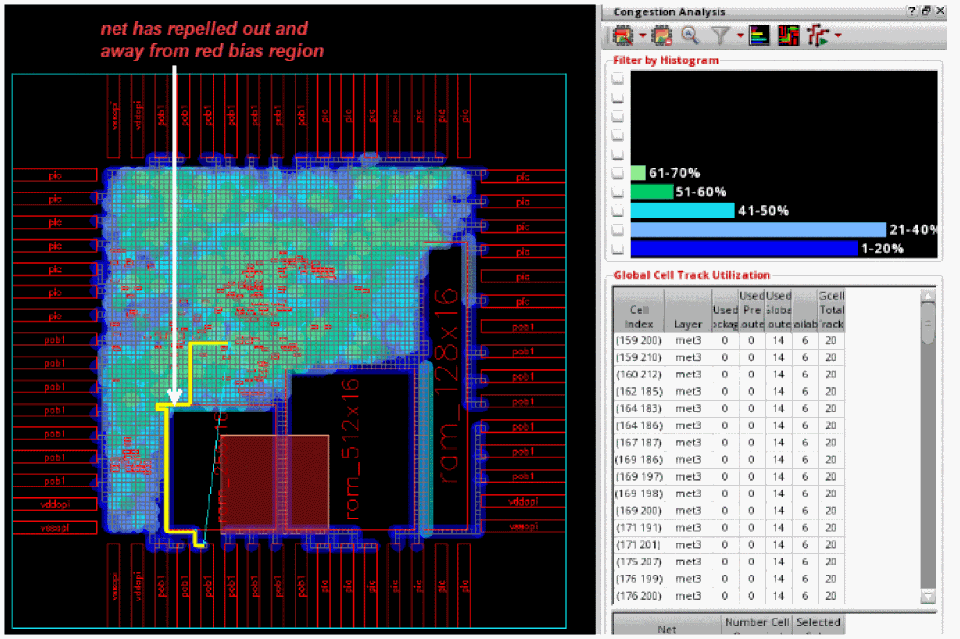Click the table's vertical scrollbar down arrow
Screen dimensions: 960x639
928,597
